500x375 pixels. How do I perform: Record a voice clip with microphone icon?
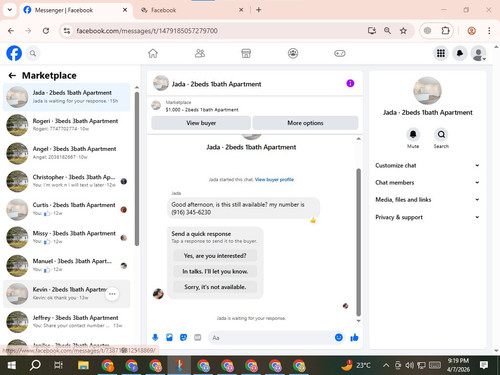(155, 337)
